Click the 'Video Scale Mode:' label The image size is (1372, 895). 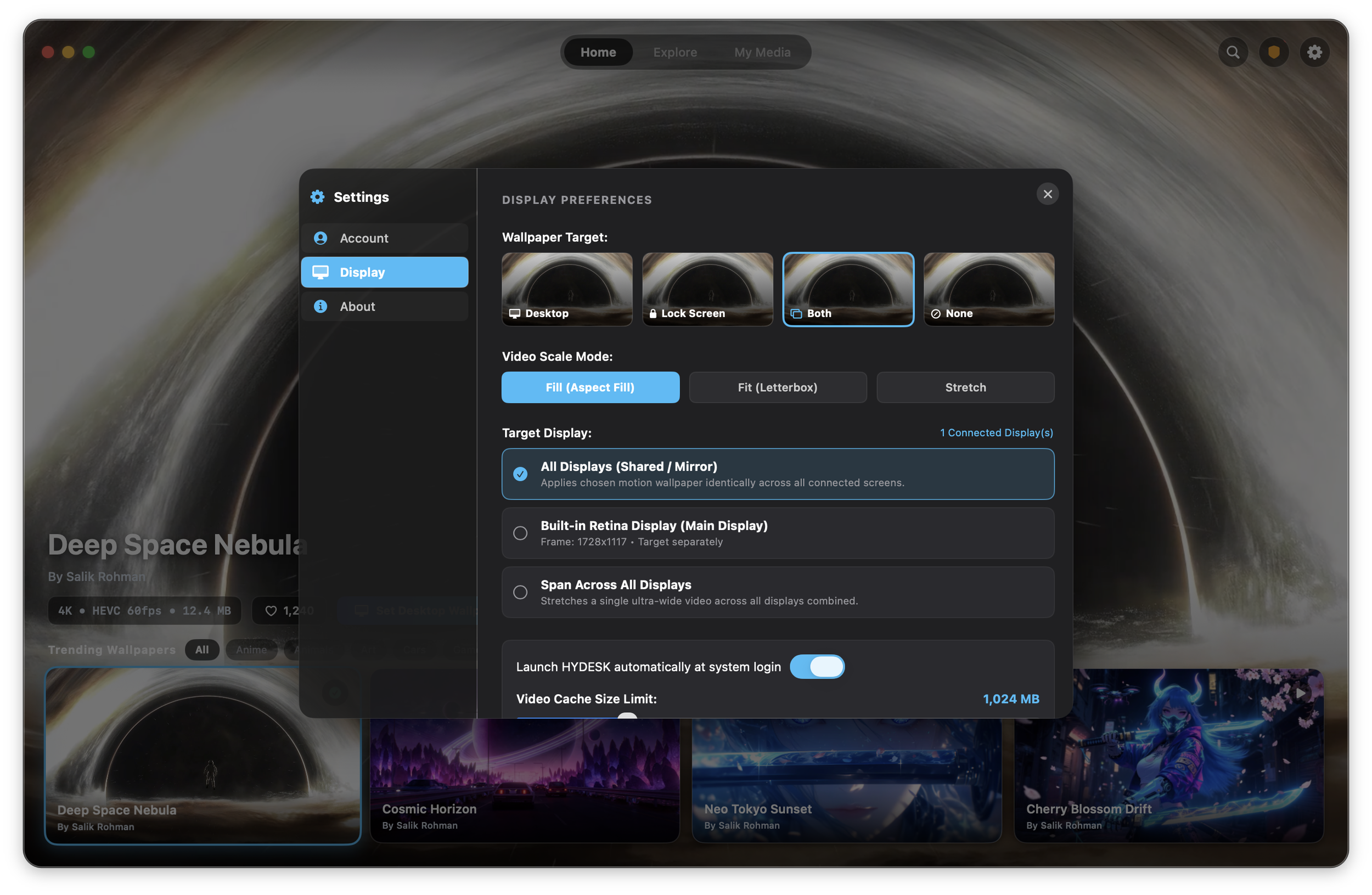[x=557, y=357]
